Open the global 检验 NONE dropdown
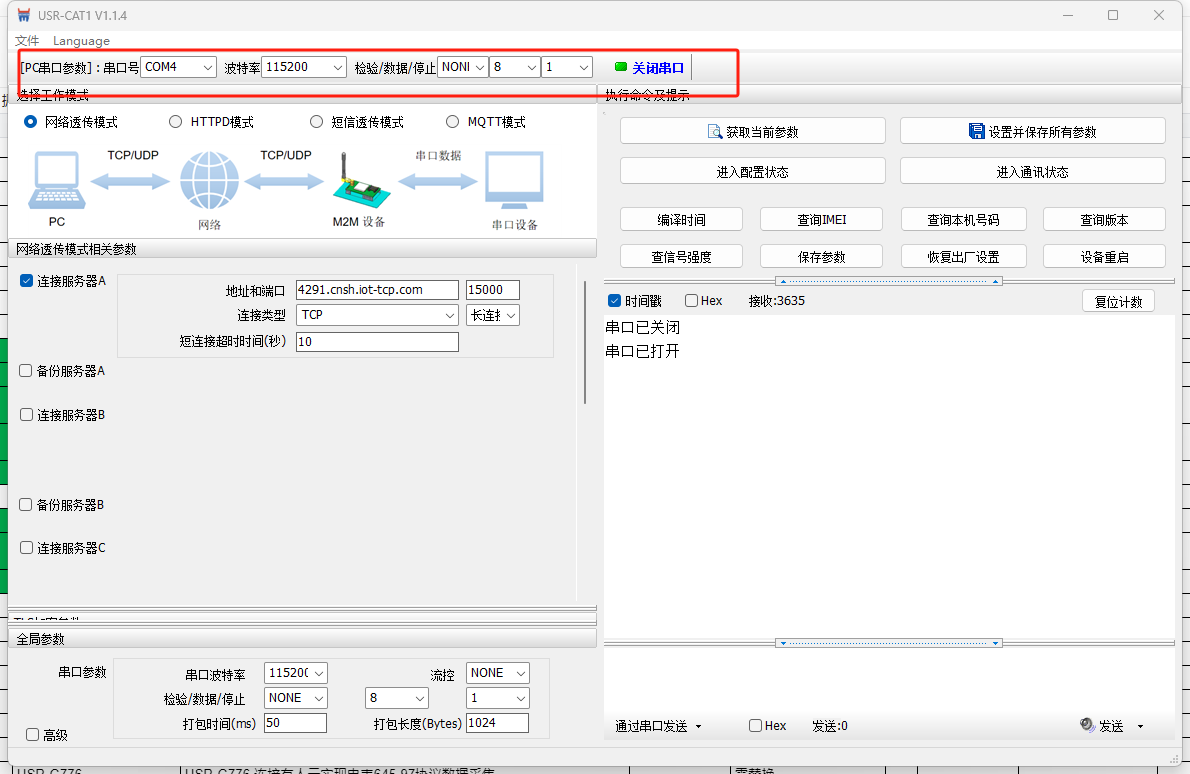The height and width of the screenshot is (774, 1190). point(295,698)
